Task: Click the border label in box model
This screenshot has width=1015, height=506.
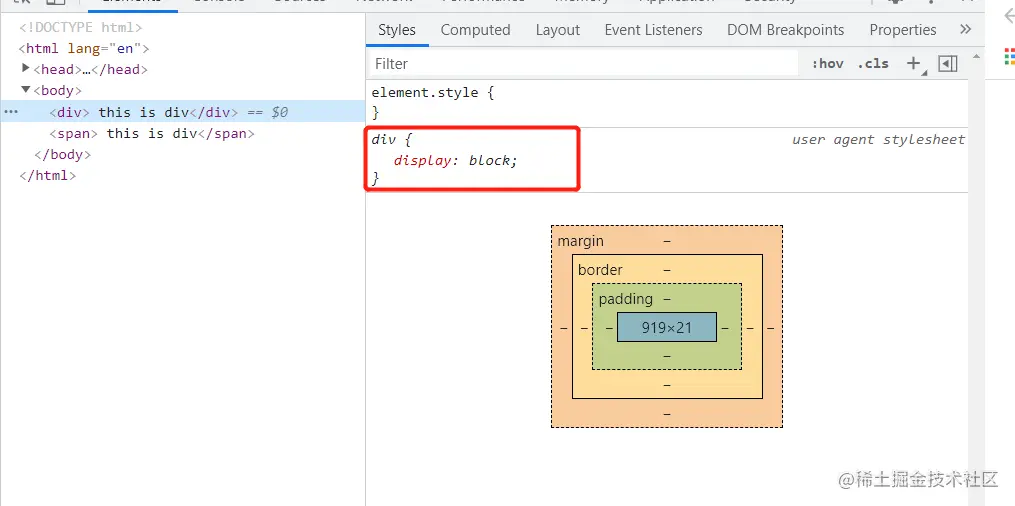Action: click(600, 270)
